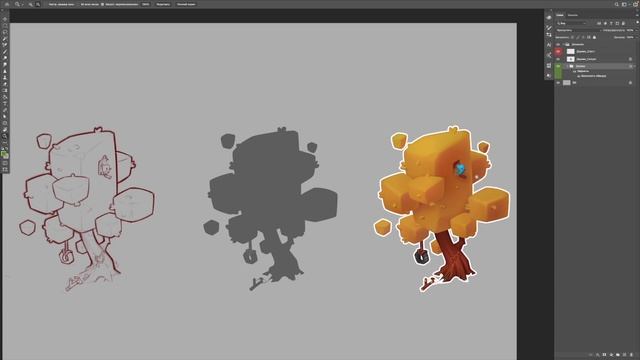The image size is (640, 360).
Task: Click the 100% zoom button
Action: pyautogui.click(x=145, y=4)
